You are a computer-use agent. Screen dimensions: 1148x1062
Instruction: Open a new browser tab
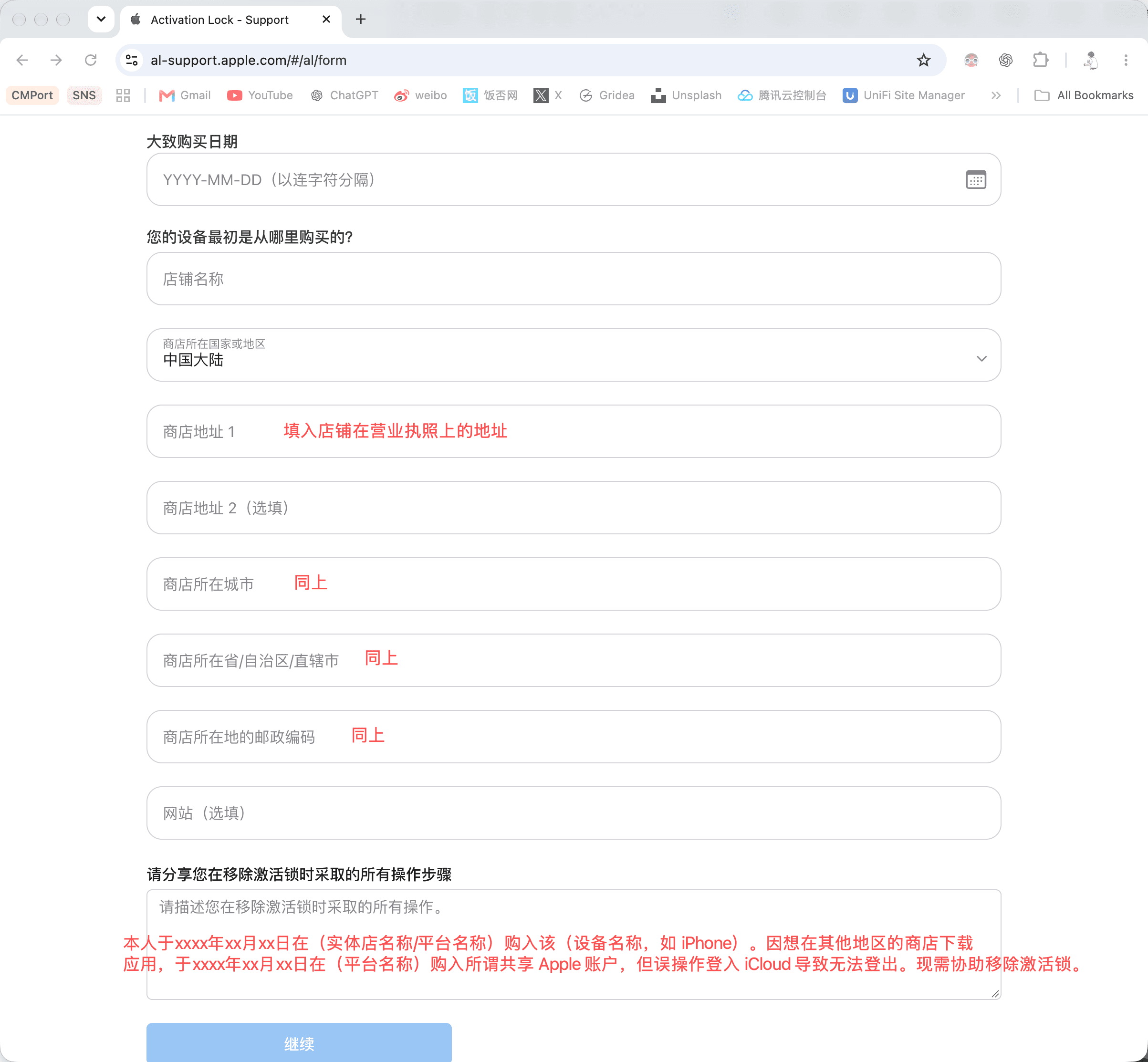point(360,20)
